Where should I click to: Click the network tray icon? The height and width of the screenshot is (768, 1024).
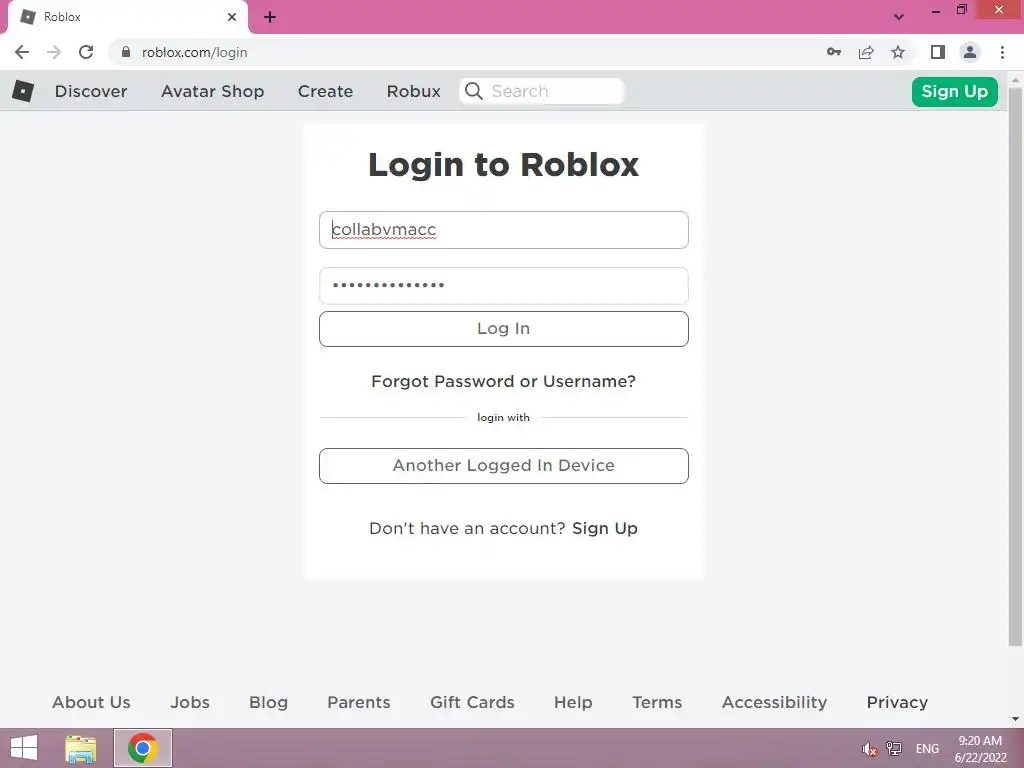(x=893, y=748)
